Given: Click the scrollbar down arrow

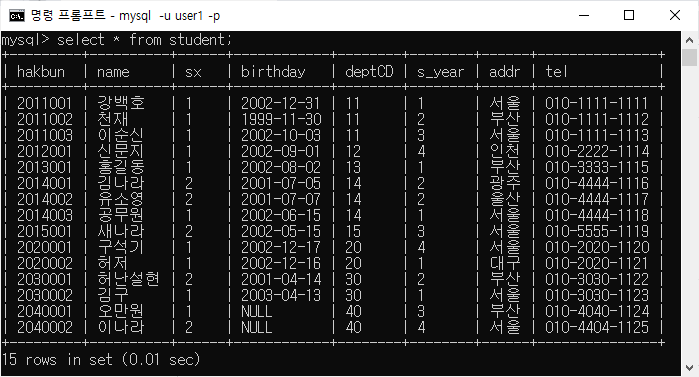Looking at the screenshot, I should (x=690, y=368).
